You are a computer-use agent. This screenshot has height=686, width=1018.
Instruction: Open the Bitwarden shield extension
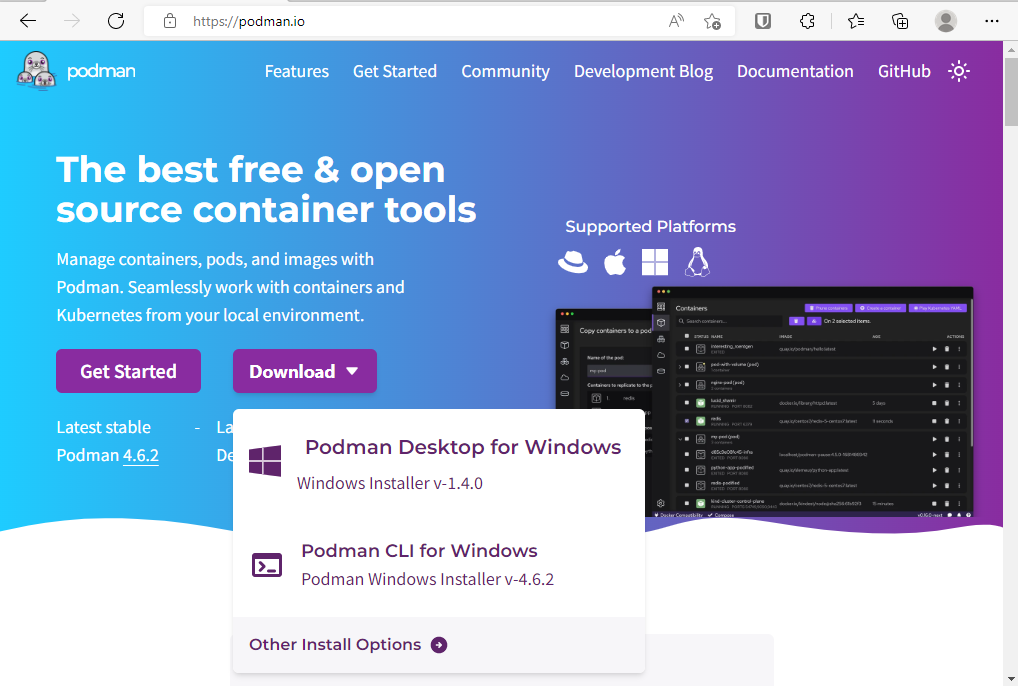coord(763,21)
